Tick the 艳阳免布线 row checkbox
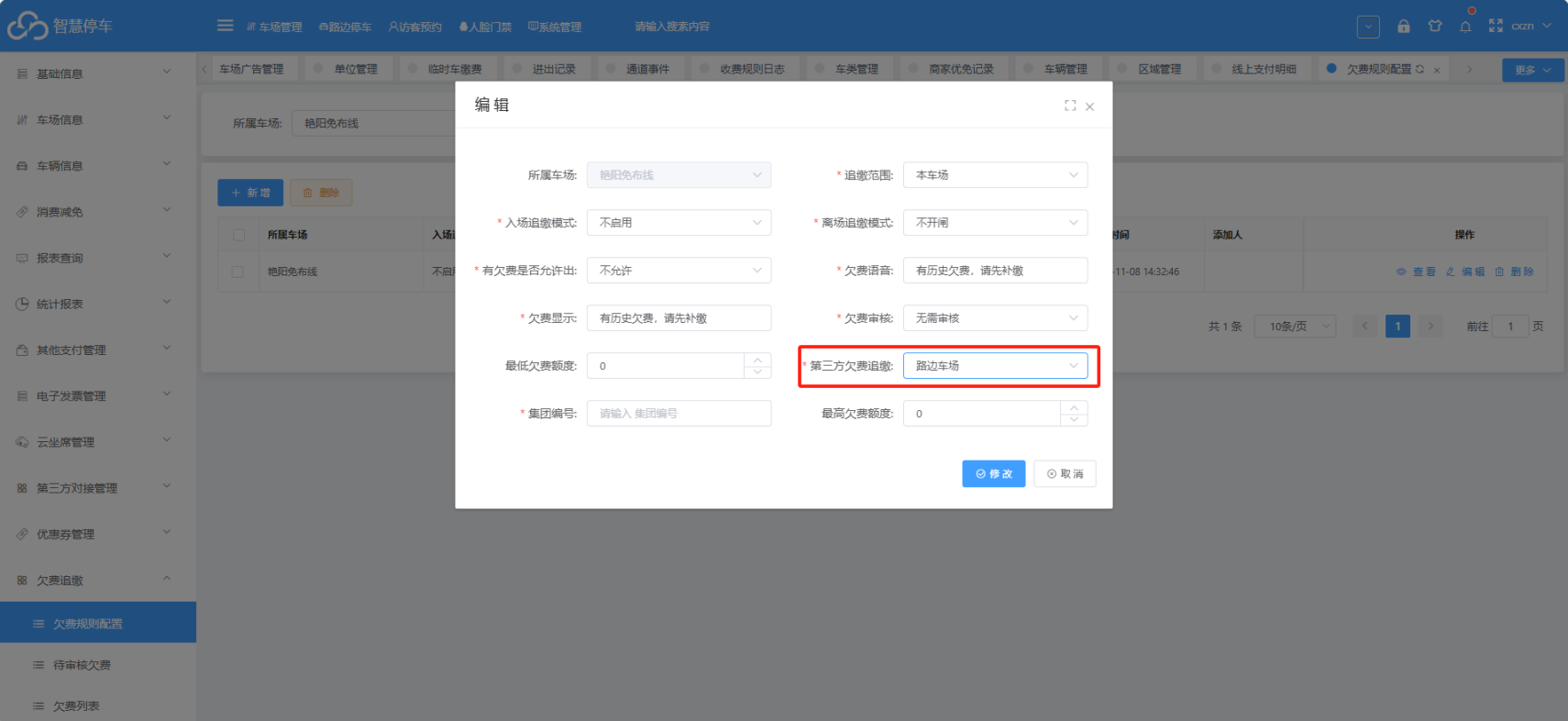This screenshot has width=1568, height=721. click(x=237, y=272)
